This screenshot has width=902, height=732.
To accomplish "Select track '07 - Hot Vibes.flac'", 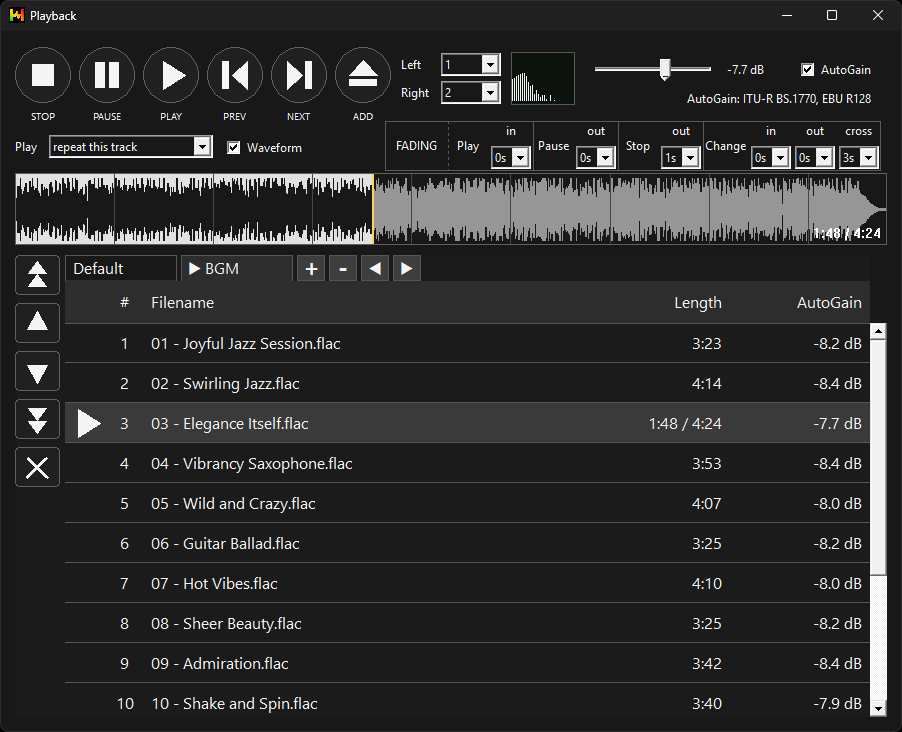I will (467, 584).
